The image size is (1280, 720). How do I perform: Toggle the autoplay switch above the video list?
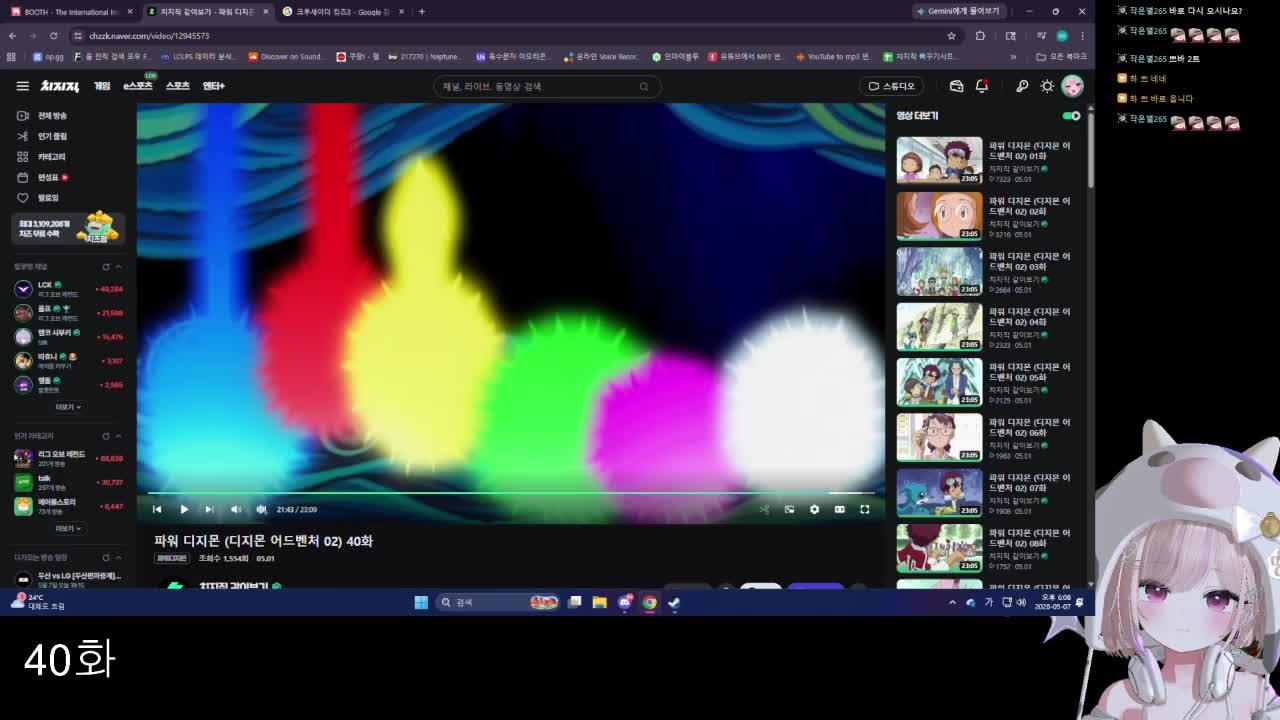pos(1071,116)
